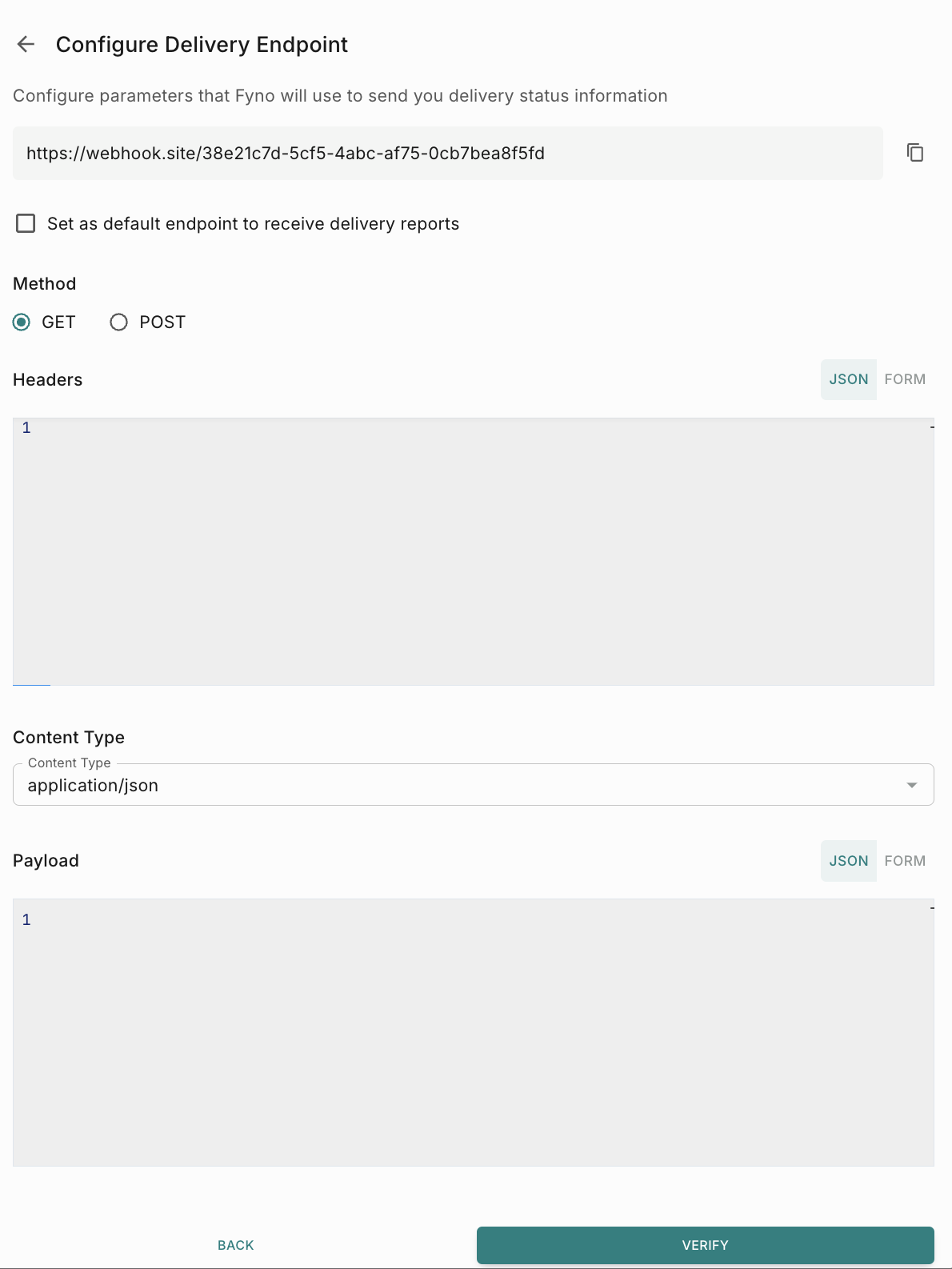Select the GET method radio button

(x=22, y=322)
